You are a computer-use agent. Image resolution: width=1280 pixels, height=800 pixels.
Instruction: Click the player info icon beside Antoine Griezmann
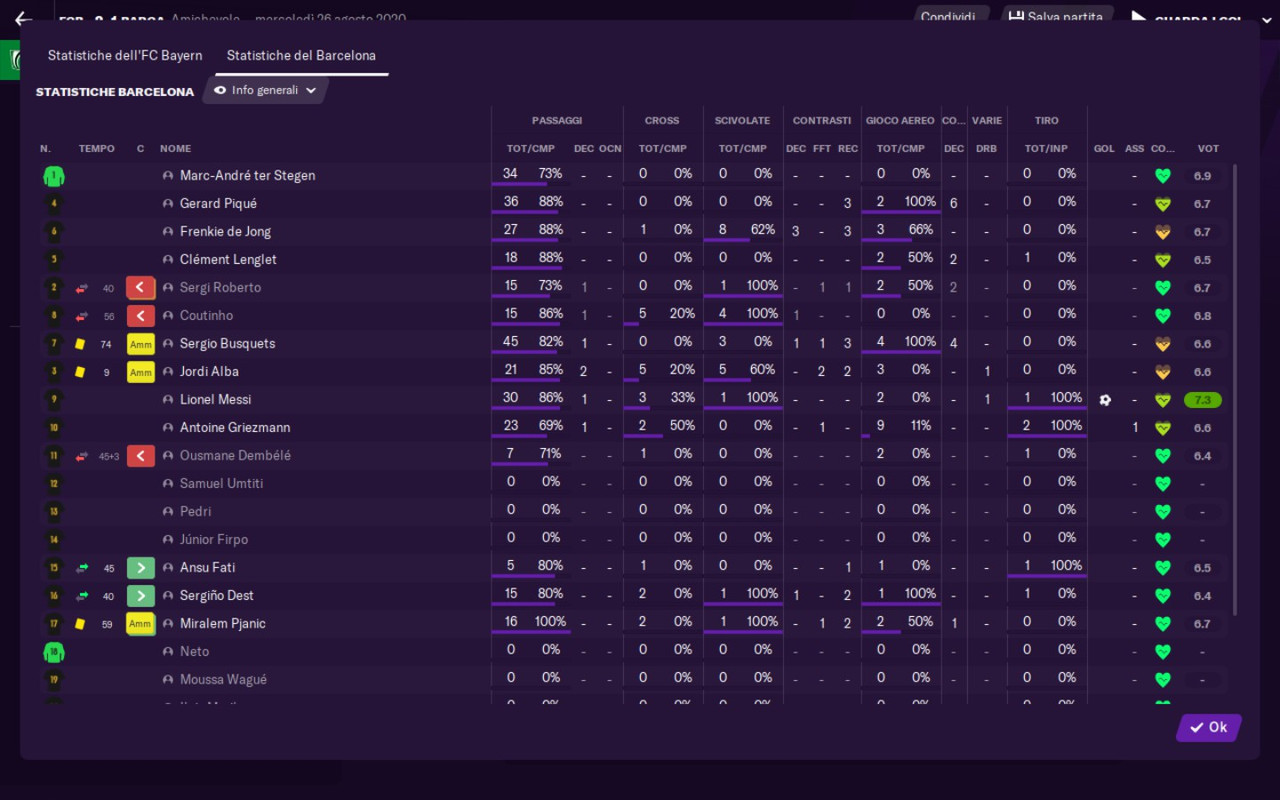tap(168, 428)
